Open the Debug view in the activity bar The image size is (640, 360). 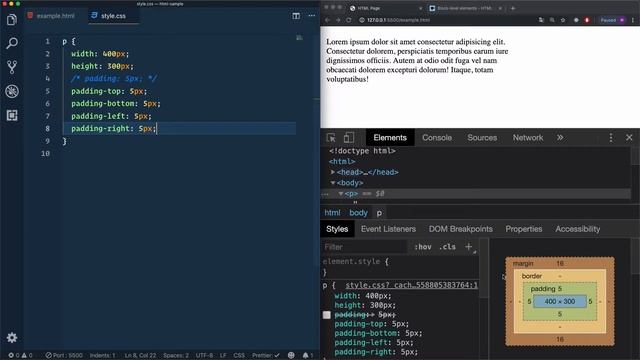[x=12, y=91]
